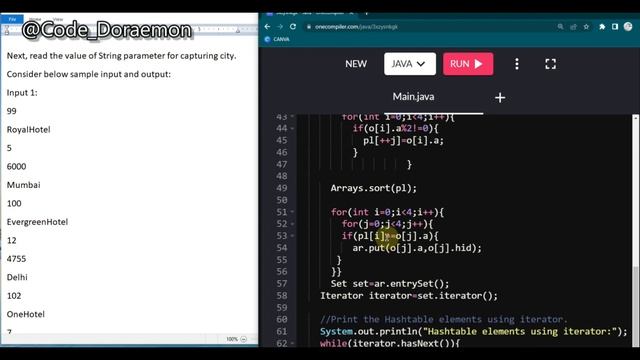This screenshot has width=640, height=360.
Task: Collapse code fold at line 51
Action: point(293,212)
